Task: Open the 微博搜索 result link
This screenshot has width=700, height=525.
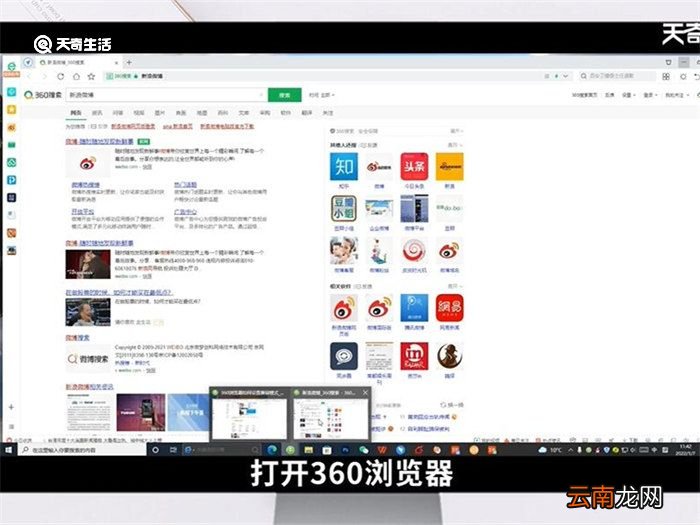Action: [x=77, y=338]
